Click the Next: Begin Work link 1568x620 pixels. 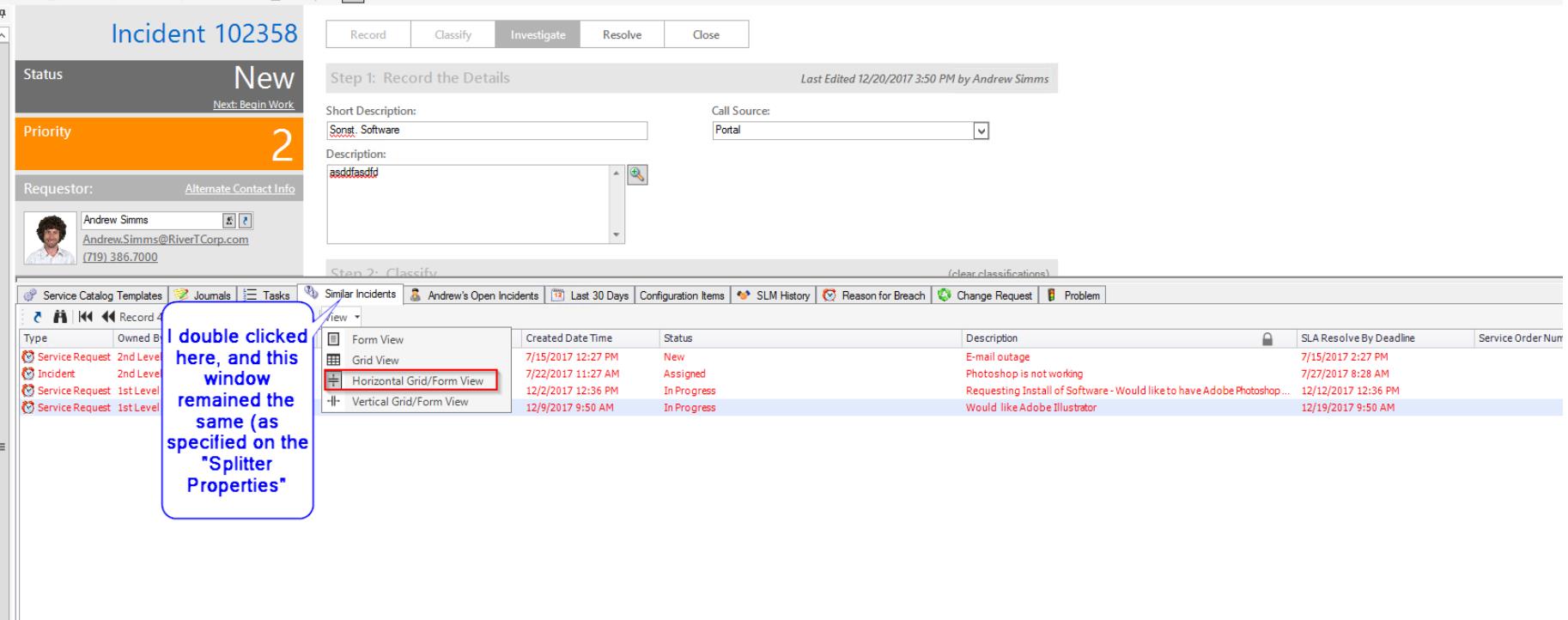[253, 105]
